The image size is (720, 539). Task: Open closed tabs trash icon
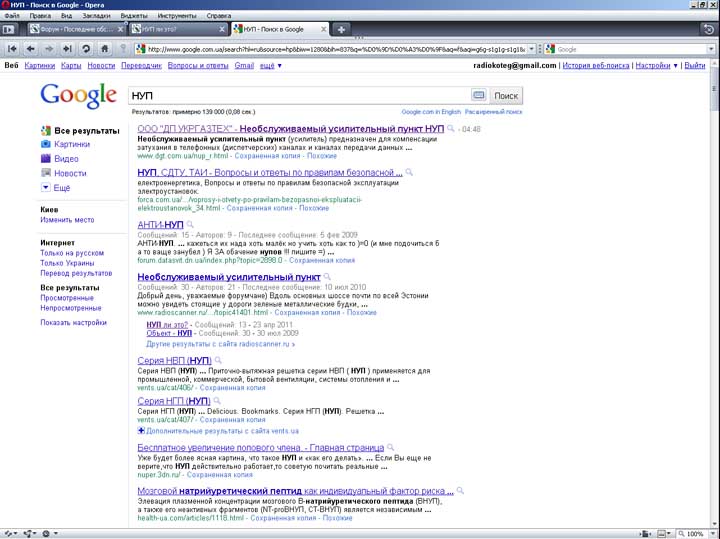pyautogui.click(x=709, y=29)
